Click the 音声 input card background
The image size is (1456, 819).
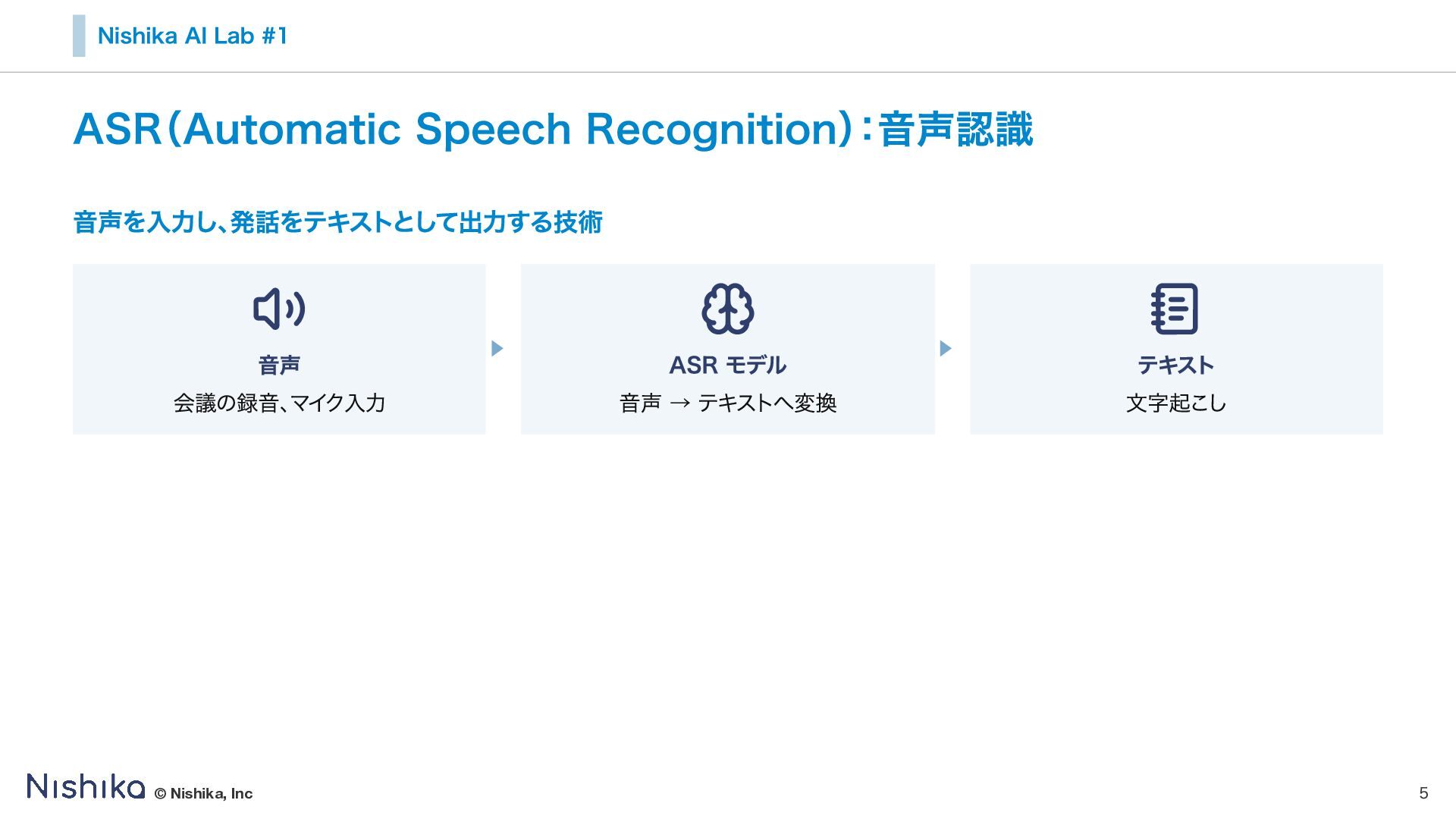(279, 349)
